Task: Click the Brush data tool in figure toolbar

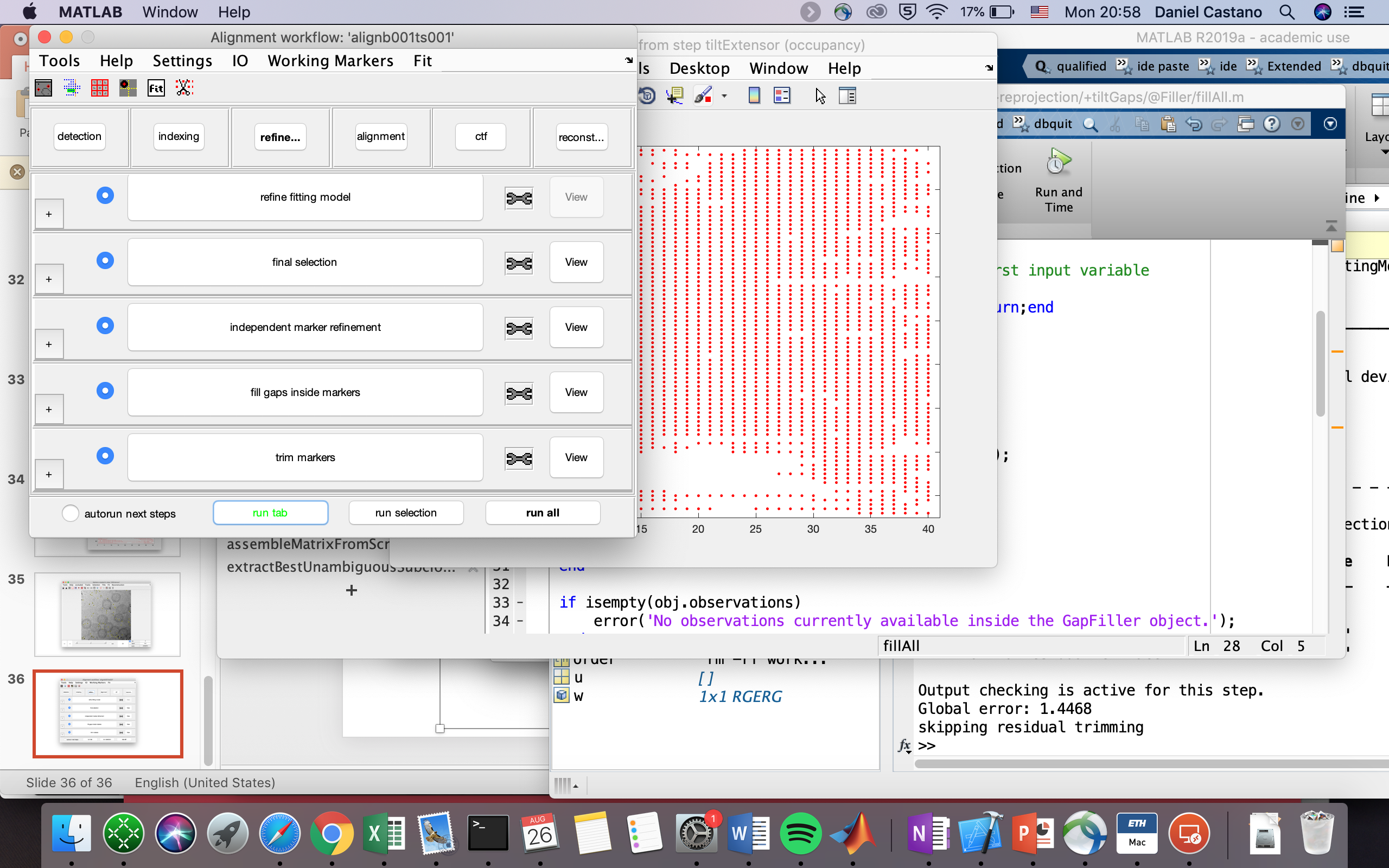Action: [703, 95]
